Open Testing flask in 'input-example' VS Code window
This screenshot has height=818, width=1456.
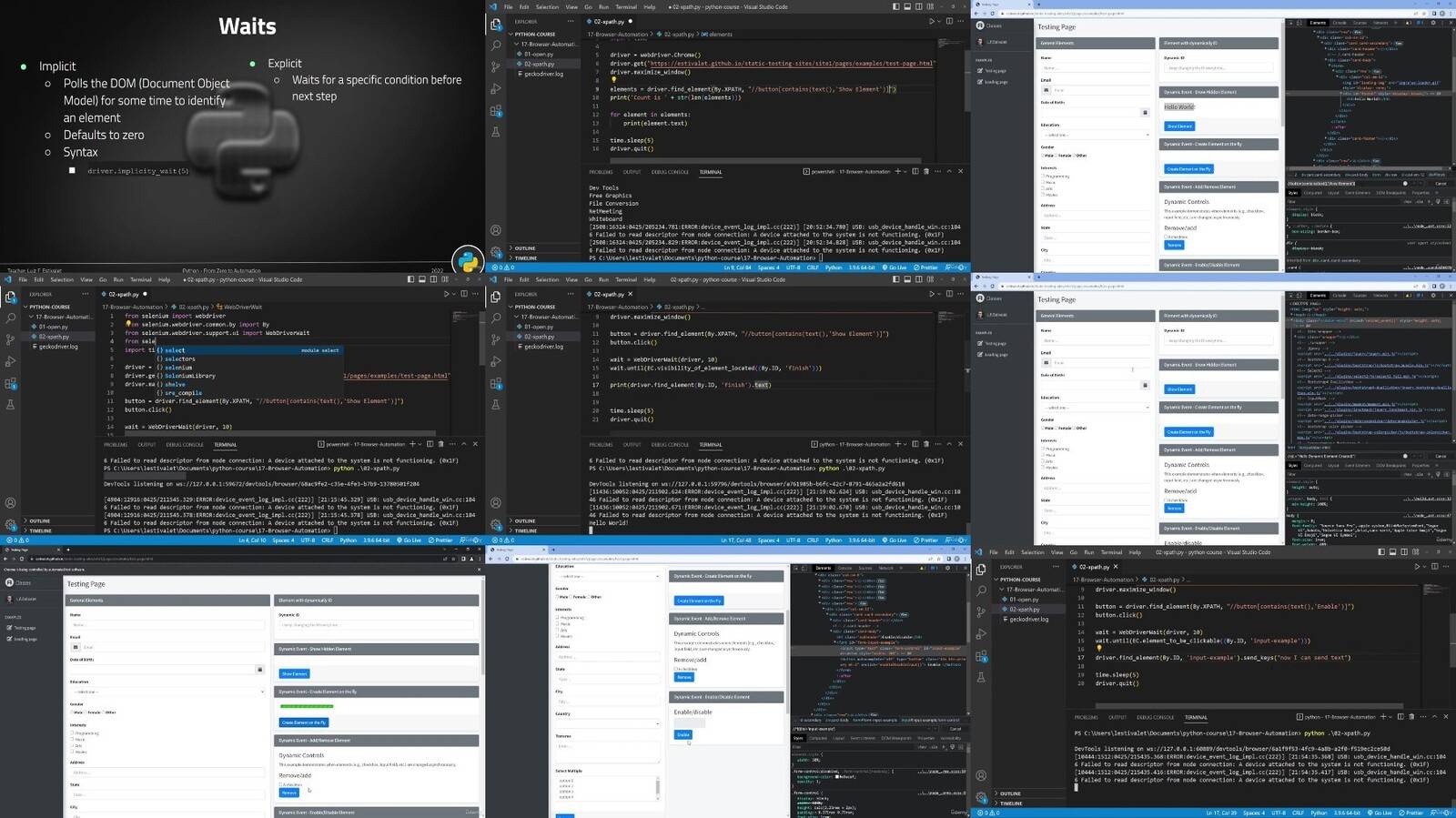(x=981, y=678)
